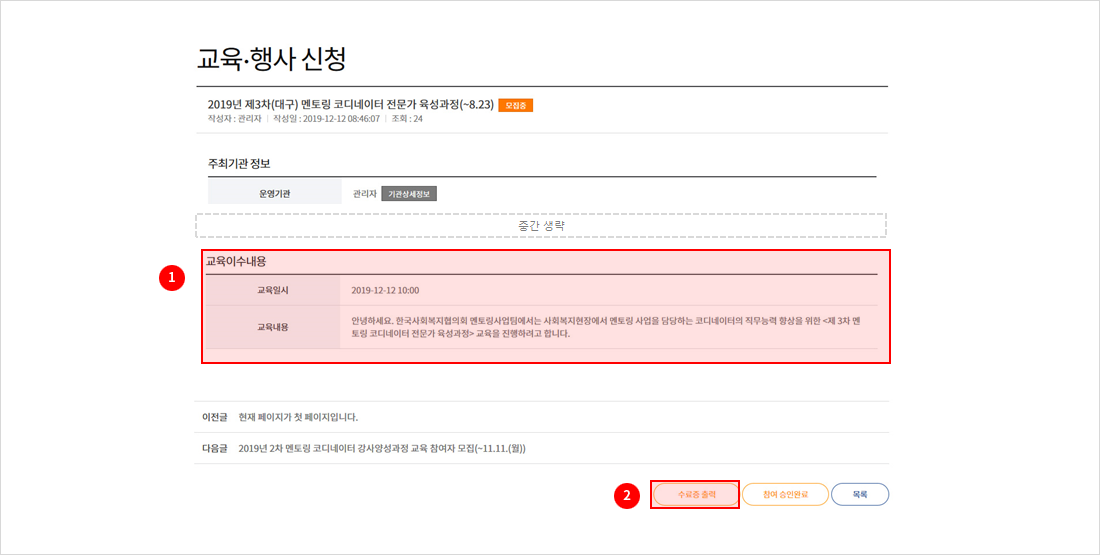Click the post title 2019년 제3차(대구) 멘토링 과정
The height and width of the screenshot is (555, 1100).
pyautogui.click(x=349, y=105)
